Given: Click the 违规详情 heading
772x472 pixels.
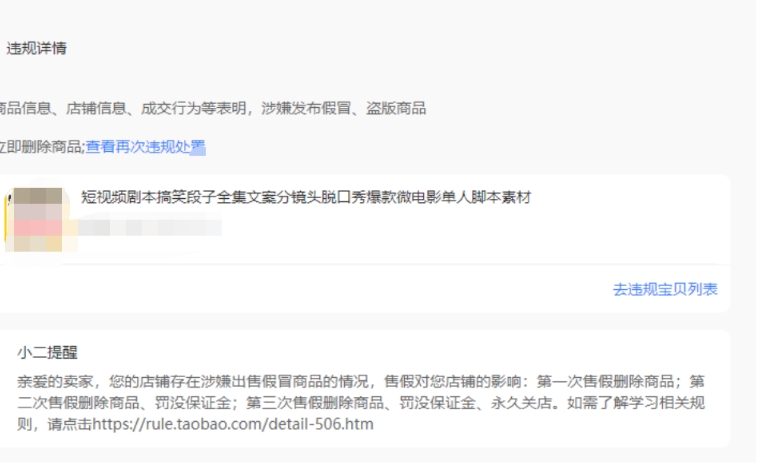Looking at the screenshot, I should (x=37, y=48).
